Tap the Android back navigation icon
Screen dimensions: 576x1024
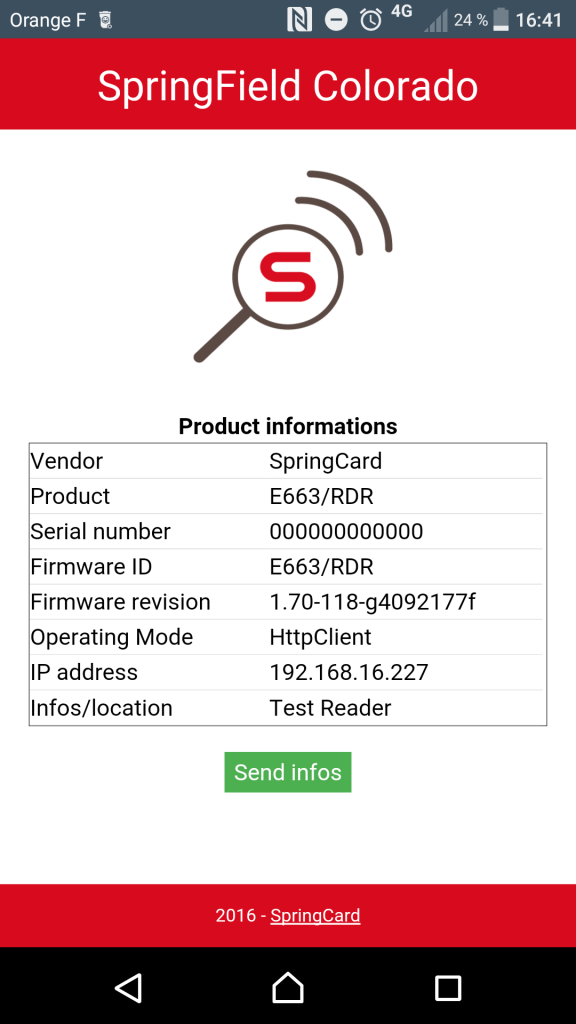point(129,987)
